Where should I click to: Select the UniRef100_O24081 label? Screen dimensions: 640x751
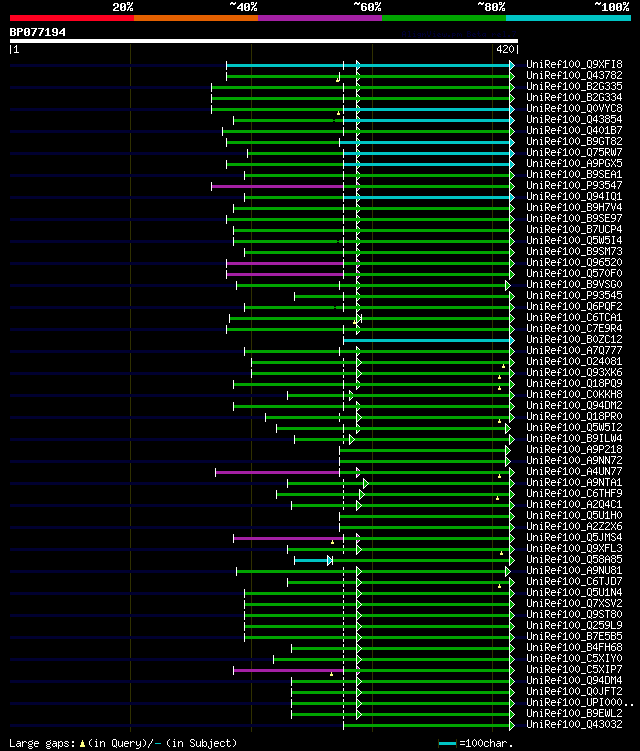click(574, 362)
